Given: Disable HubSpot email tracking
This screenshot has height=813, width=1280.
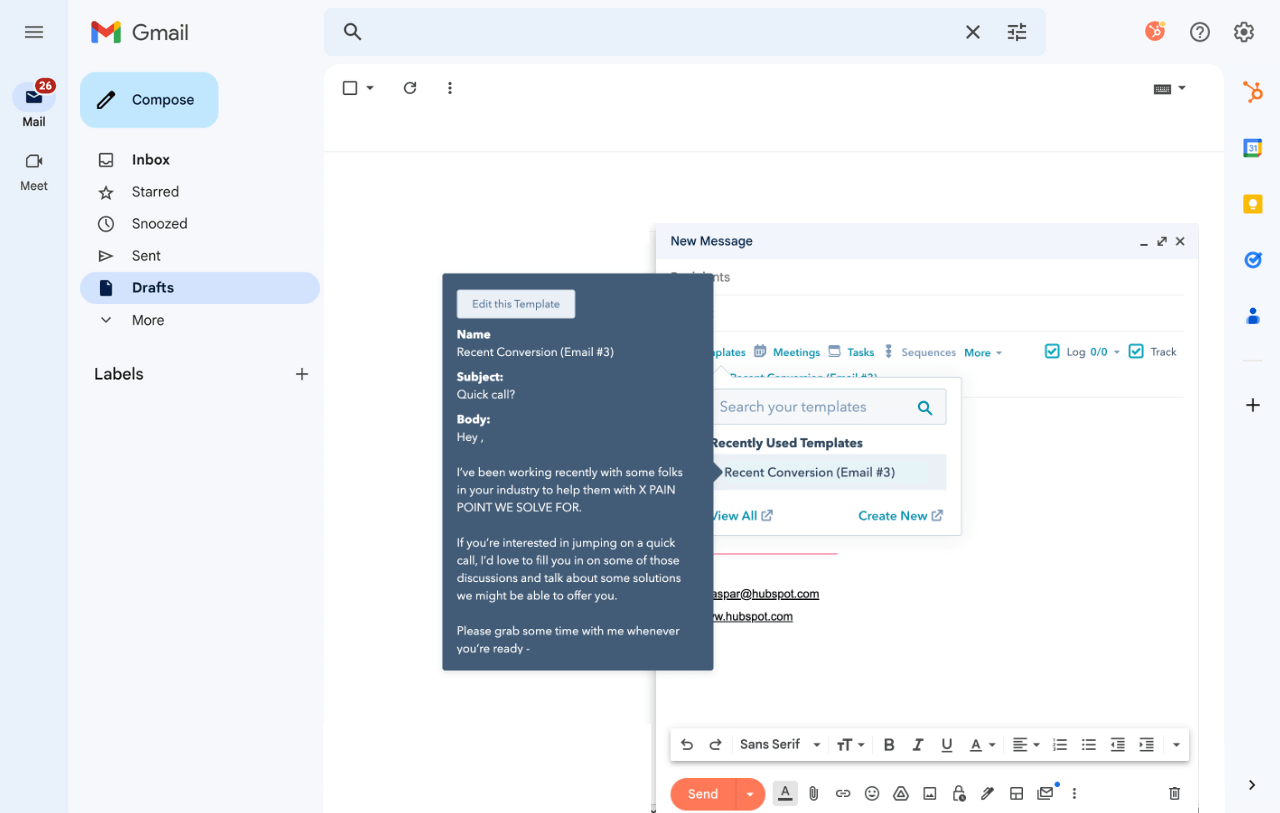Looking at the screenshot, I should tap(1136, 351).
